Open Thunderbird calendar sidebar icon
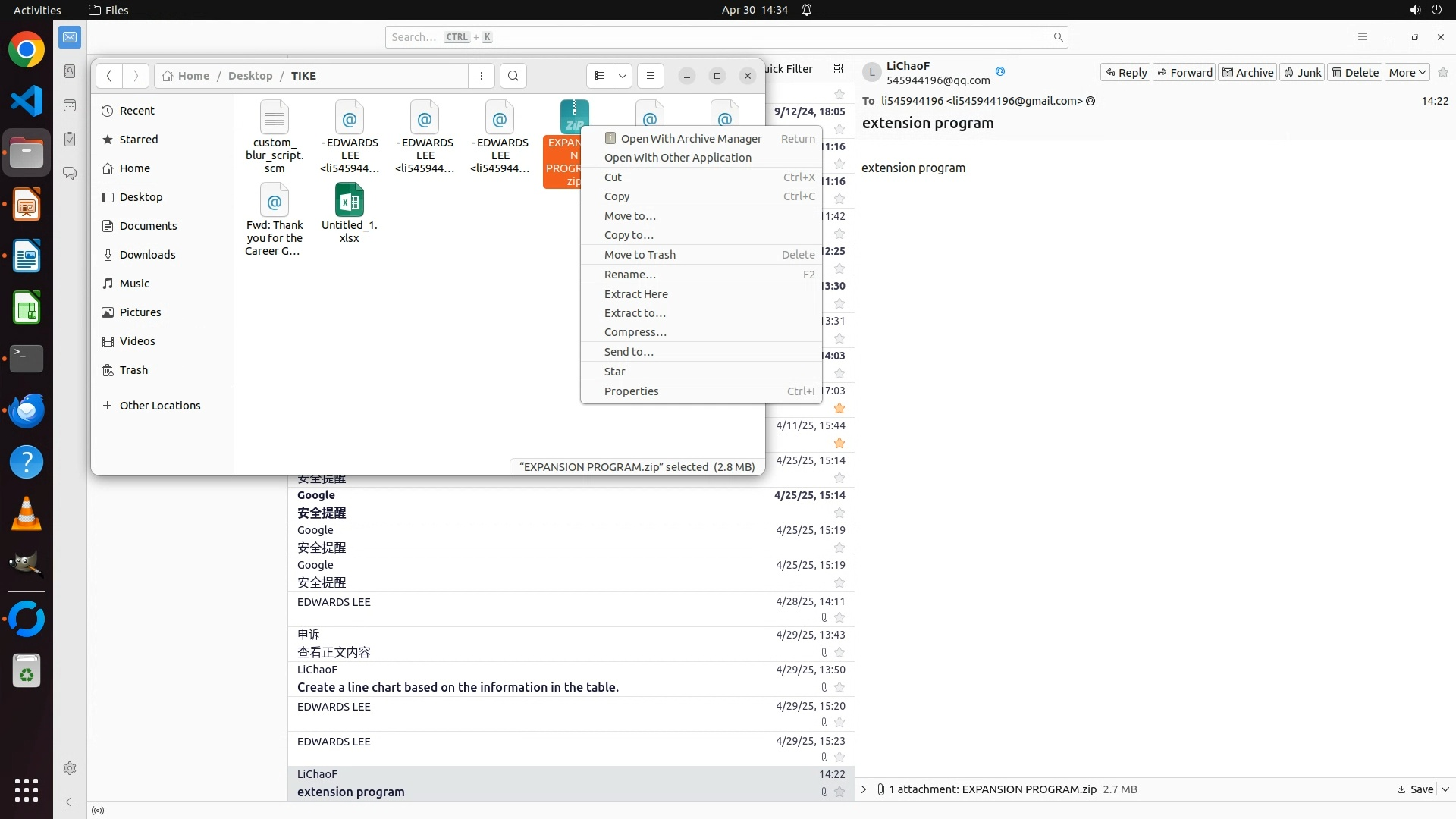Screen dimensions: 1456x819 point(70,105)
